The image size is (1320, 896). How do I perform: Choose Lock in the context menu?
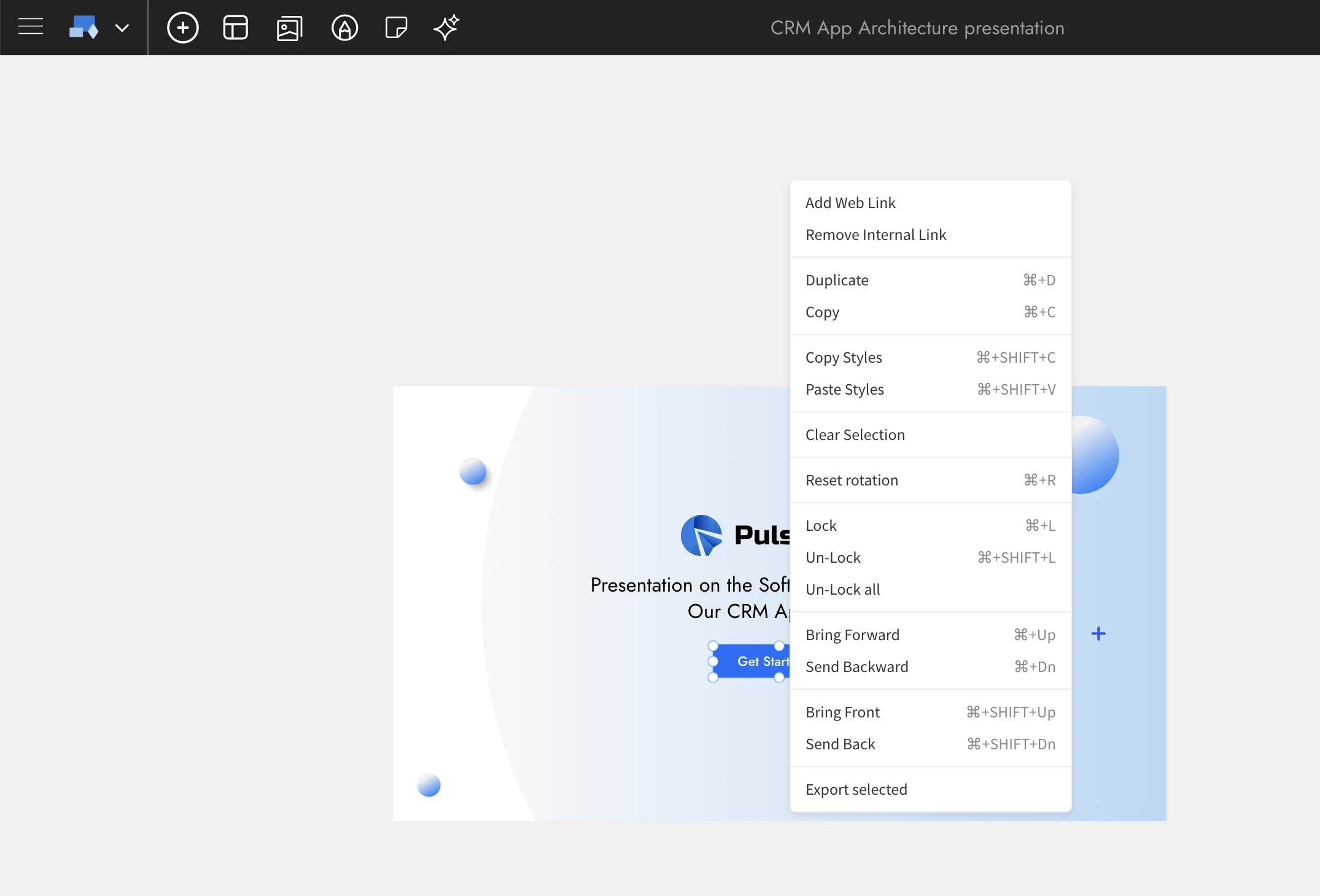[821, 526]
